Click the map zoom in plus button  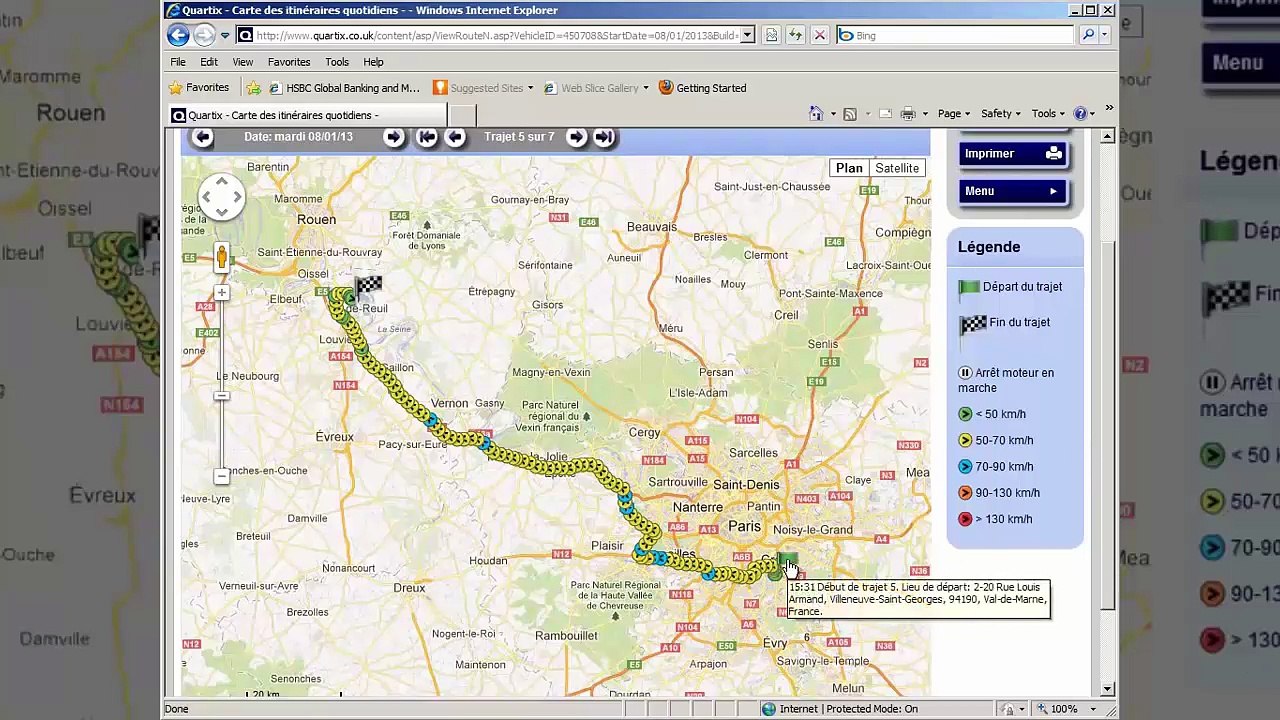(222, 293)
